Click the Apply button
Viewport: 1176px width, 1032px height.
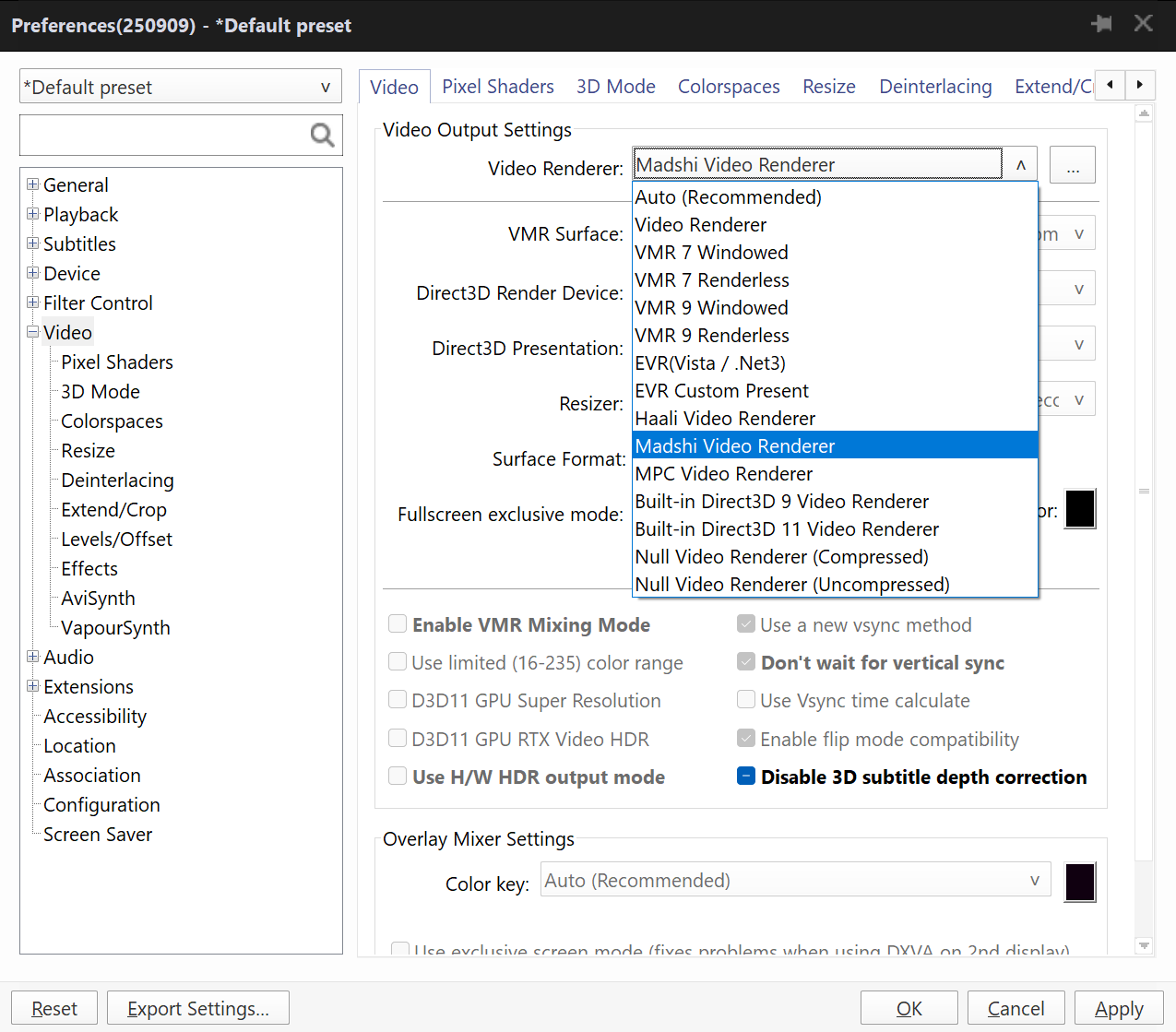1119,1008
